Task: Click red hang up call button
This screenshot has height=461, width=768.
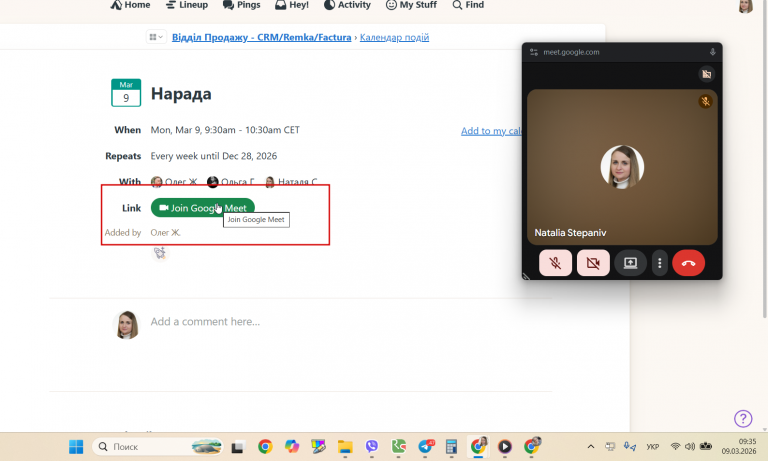Action: pyautogui.click(x=688, y=263)
